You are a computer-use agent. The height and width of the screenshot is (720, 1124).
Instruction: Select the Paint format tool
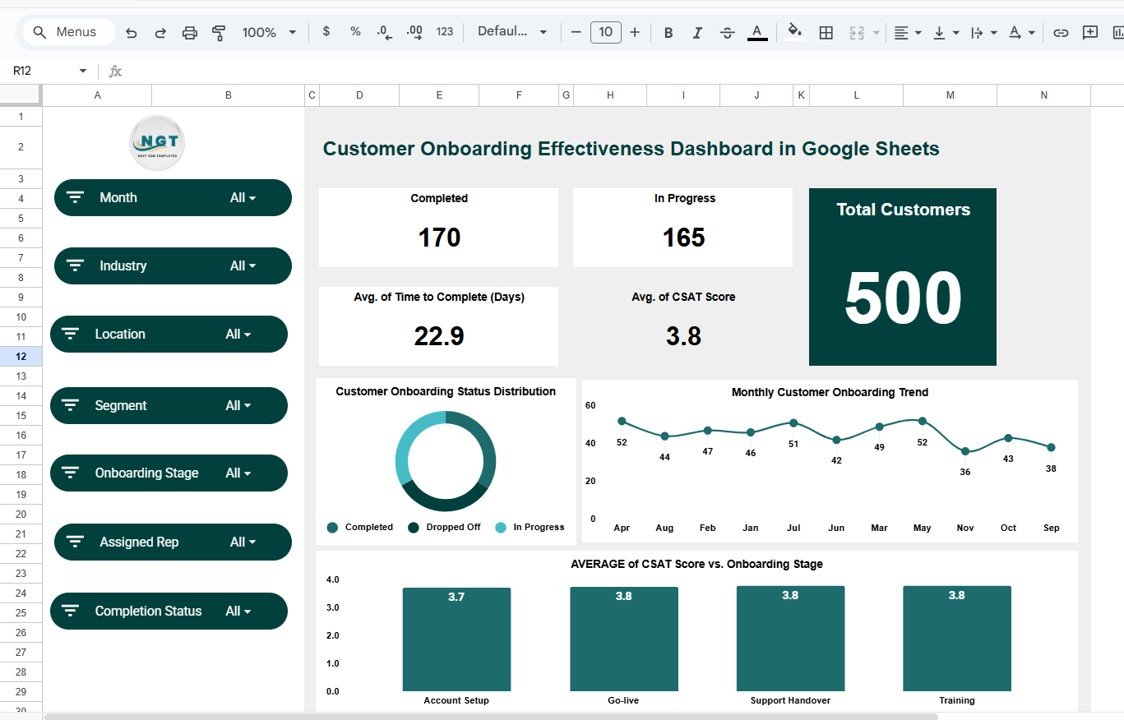[x=219, y=33]
